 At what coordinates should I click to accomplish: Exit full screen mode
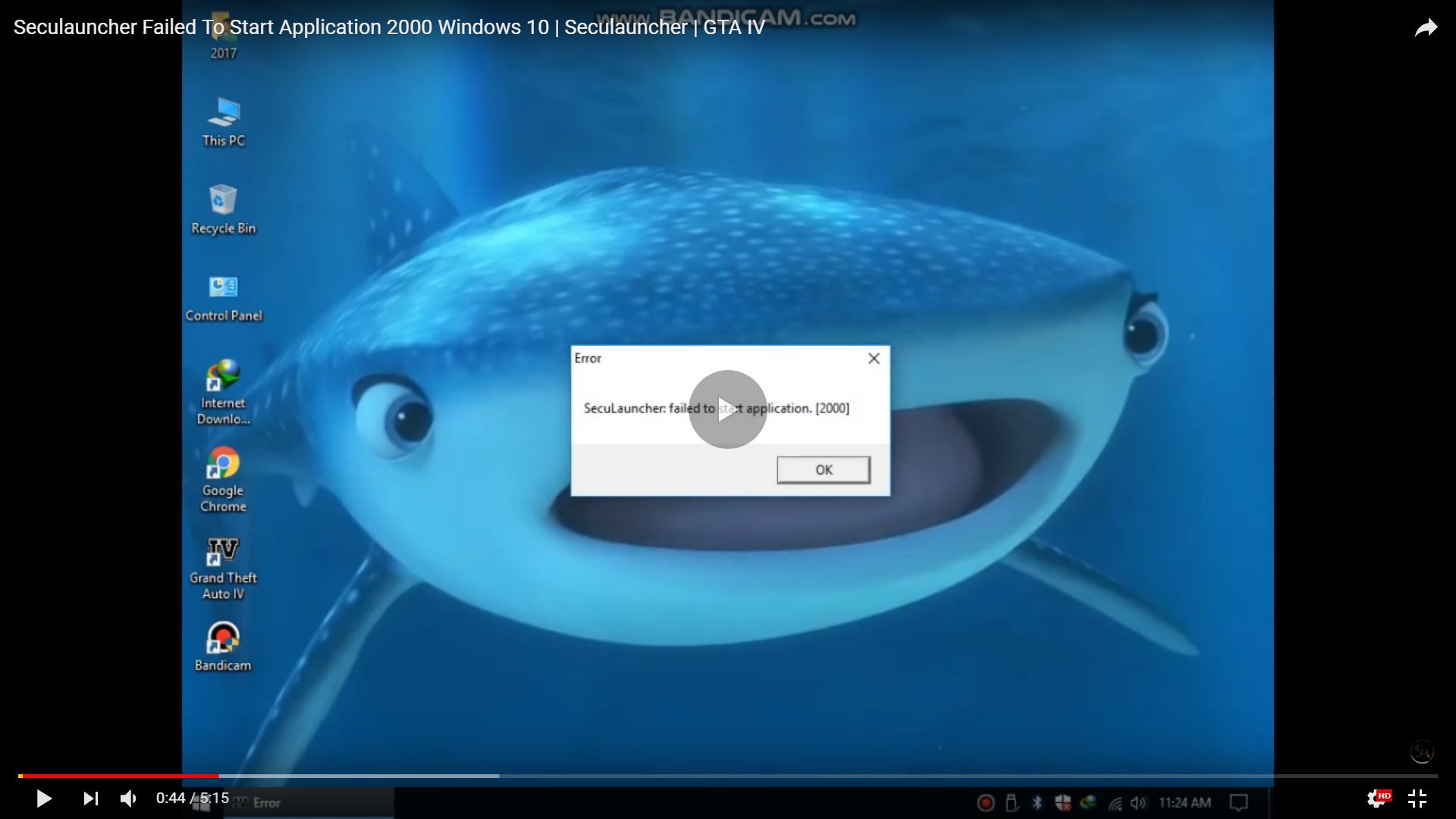coord(1417,799)
